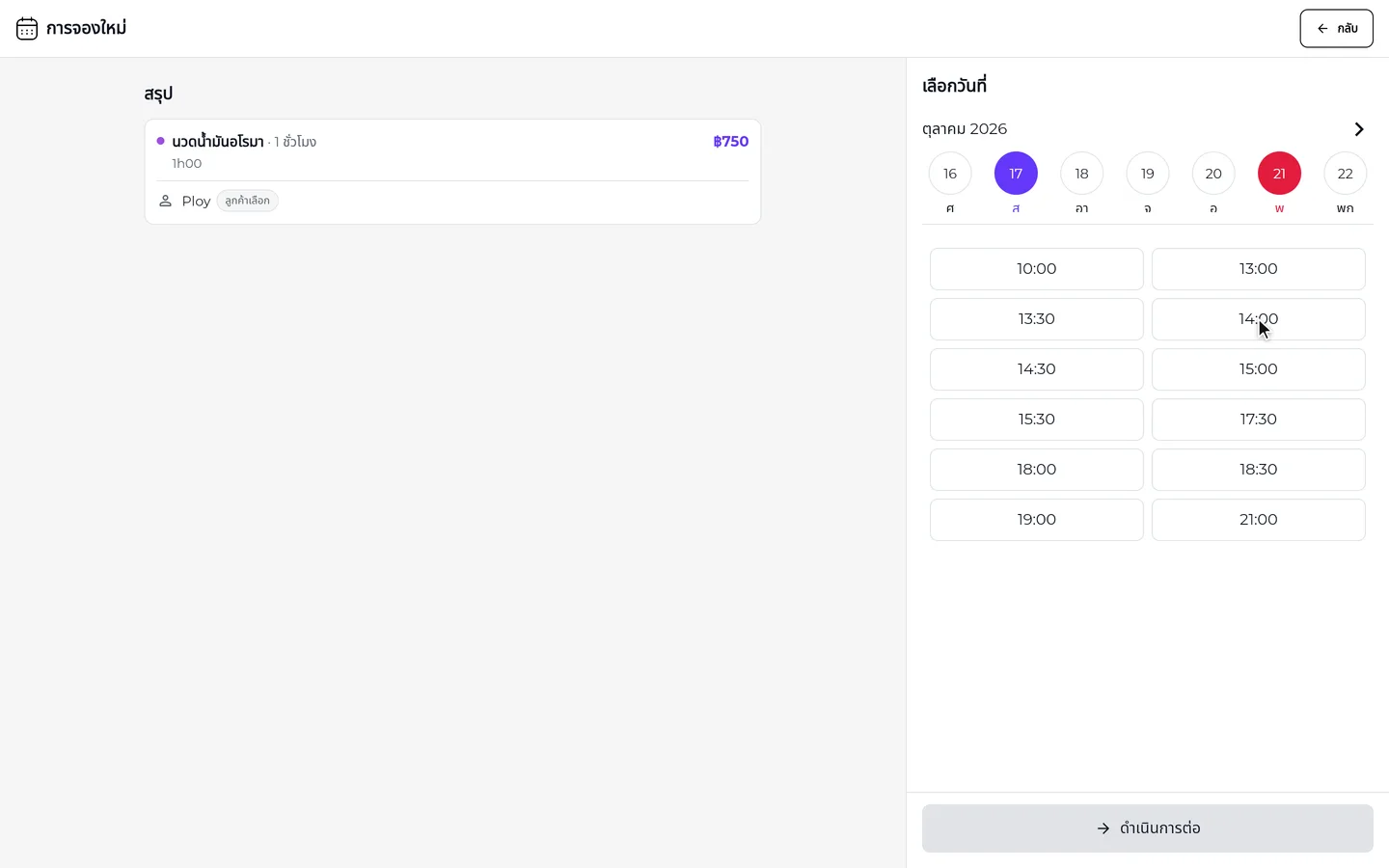Choose the 18:00 time slot
The image size is (1389, 868).
pos(1037,470)
